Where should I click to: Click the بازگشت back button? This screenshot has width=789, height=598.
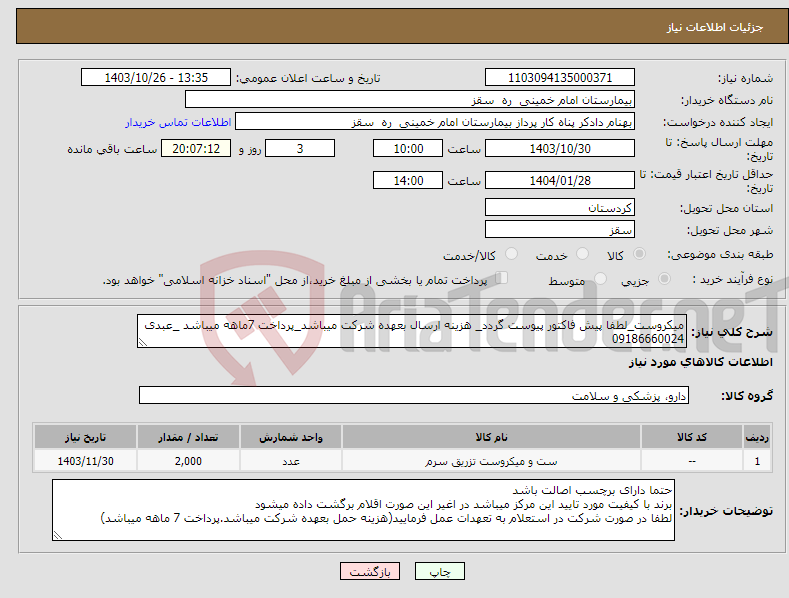coord(370,571)
